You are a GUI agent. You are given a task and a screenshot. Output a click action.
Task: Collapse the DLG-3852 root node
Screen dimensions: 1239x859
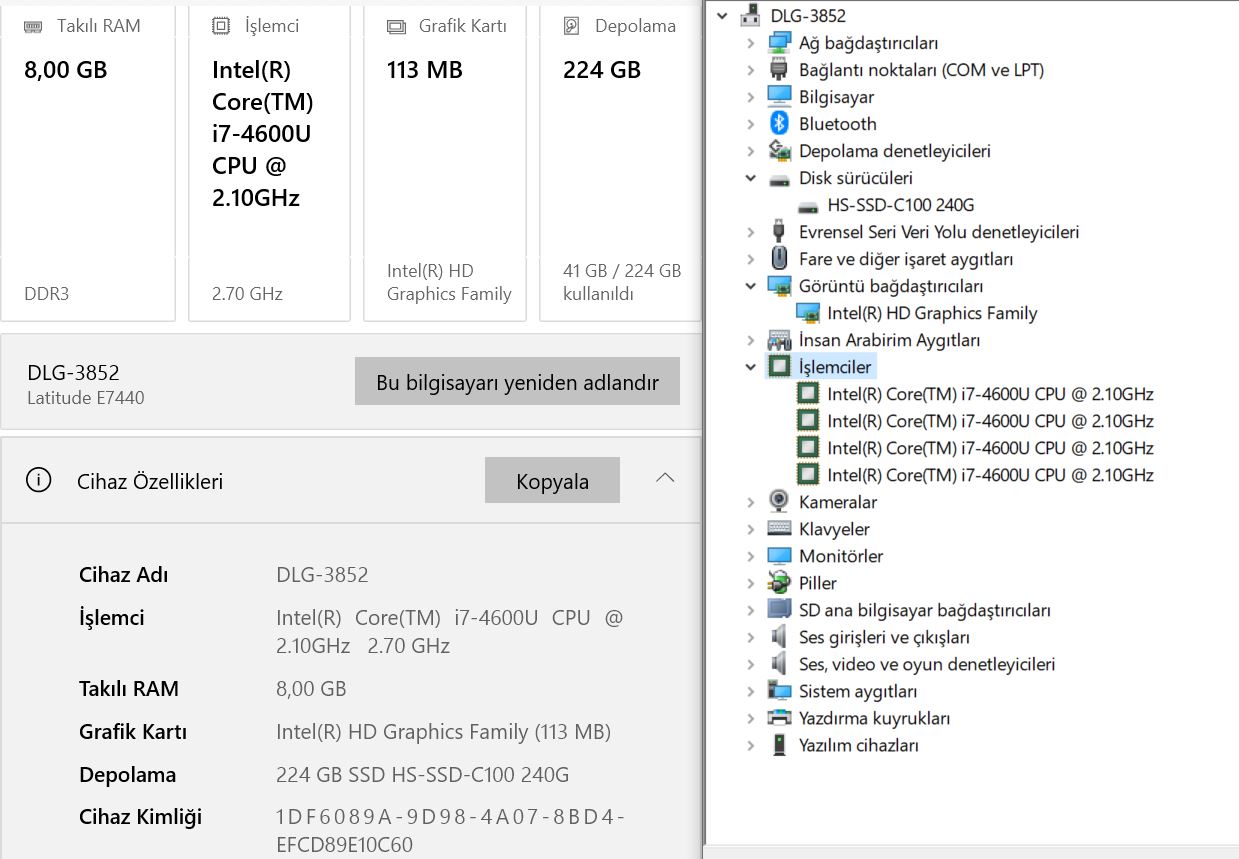[x=722, y=16]
